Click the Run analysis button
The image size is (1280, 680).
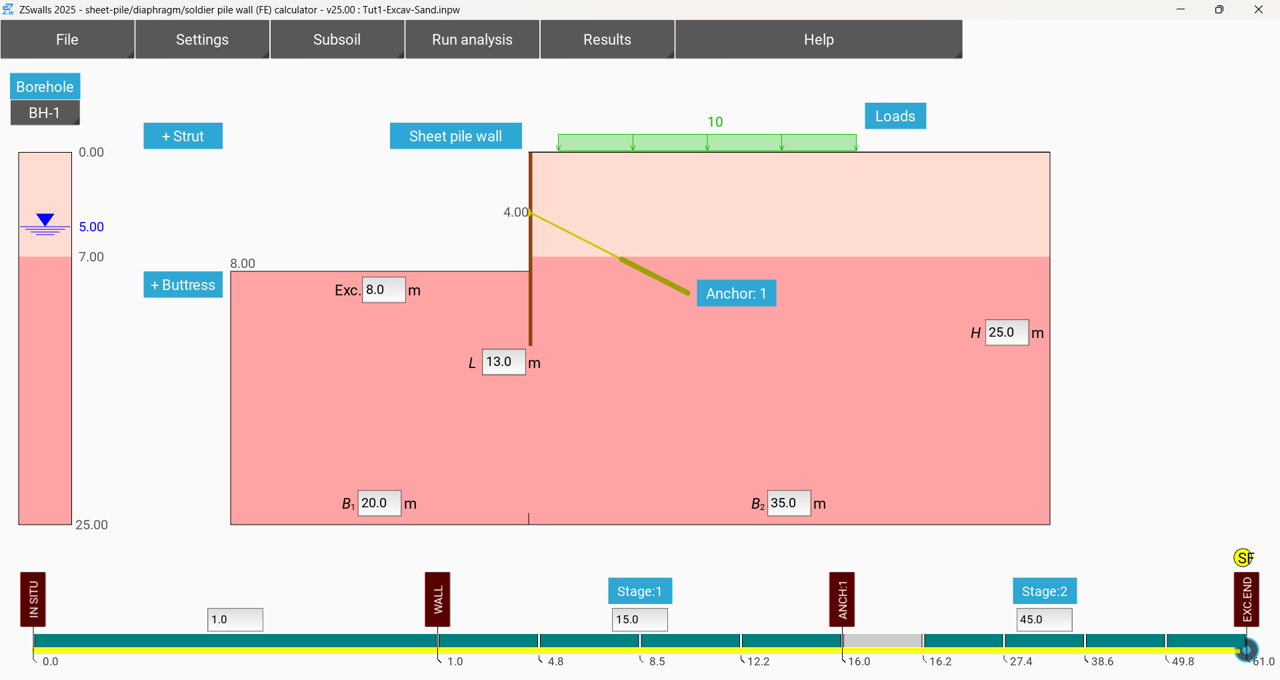click(x=472, y=40)
